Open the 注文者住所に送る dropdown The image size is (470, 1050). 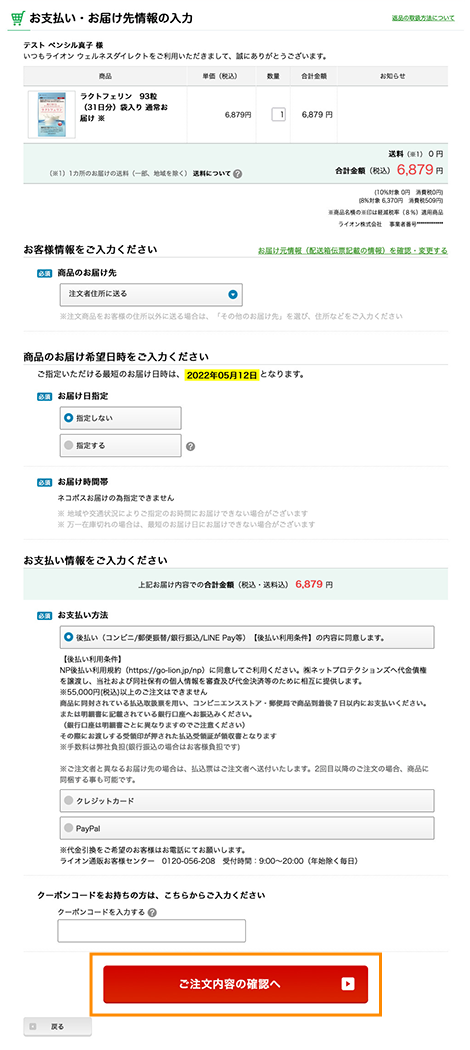coord(151,294)
